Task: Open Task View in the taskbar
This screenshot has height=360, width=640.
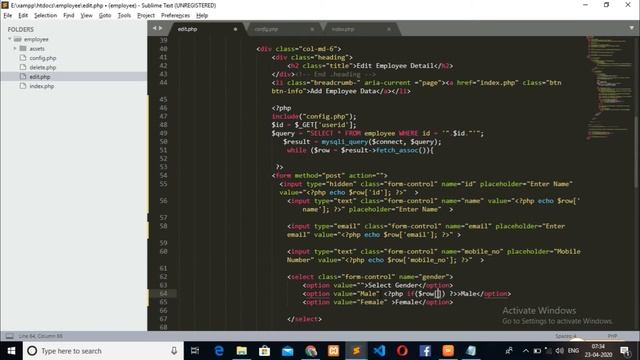Action: [195, 351]
